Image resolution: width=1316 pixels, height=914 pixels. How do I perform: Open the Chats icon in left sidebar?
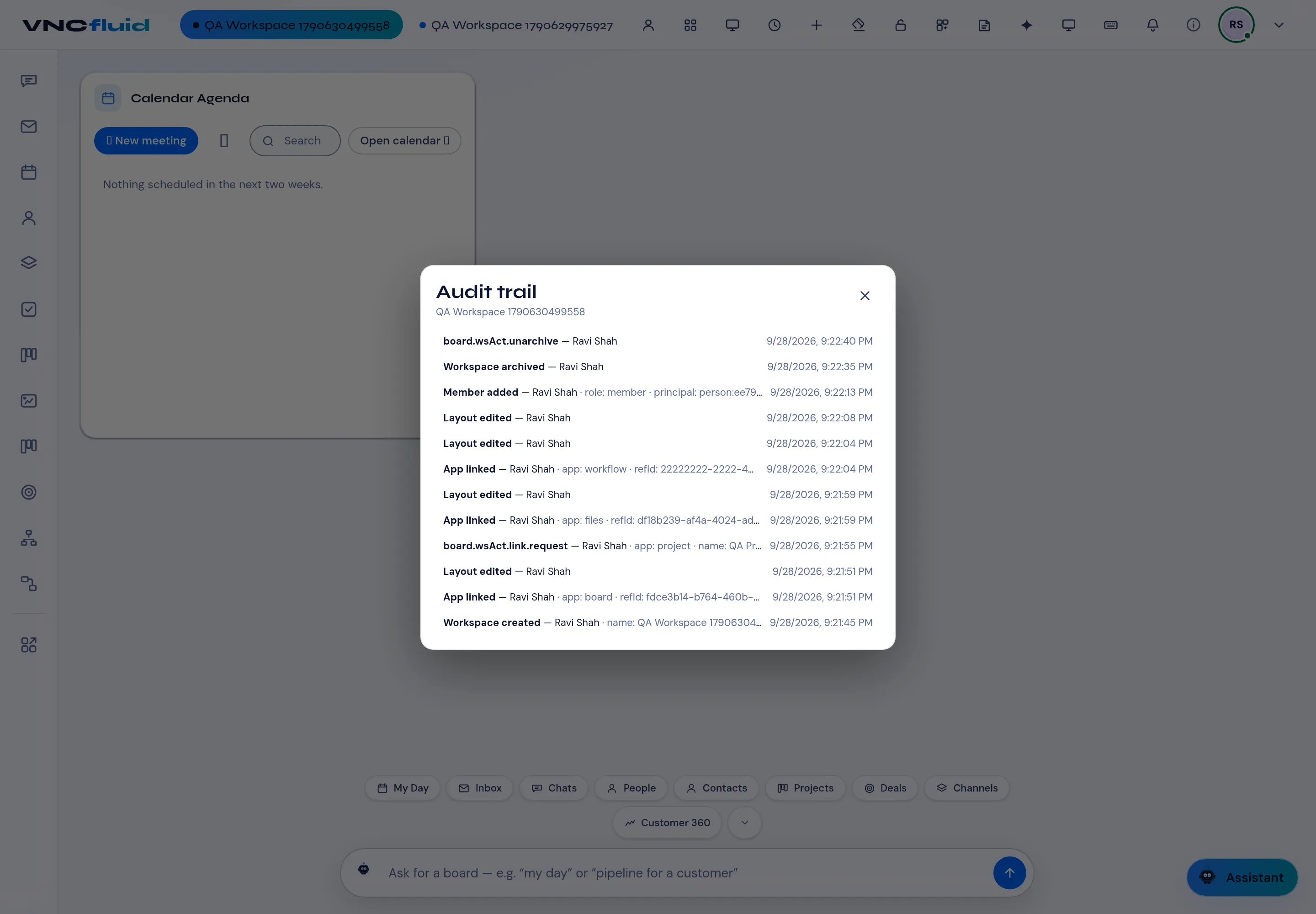[29, 81]
